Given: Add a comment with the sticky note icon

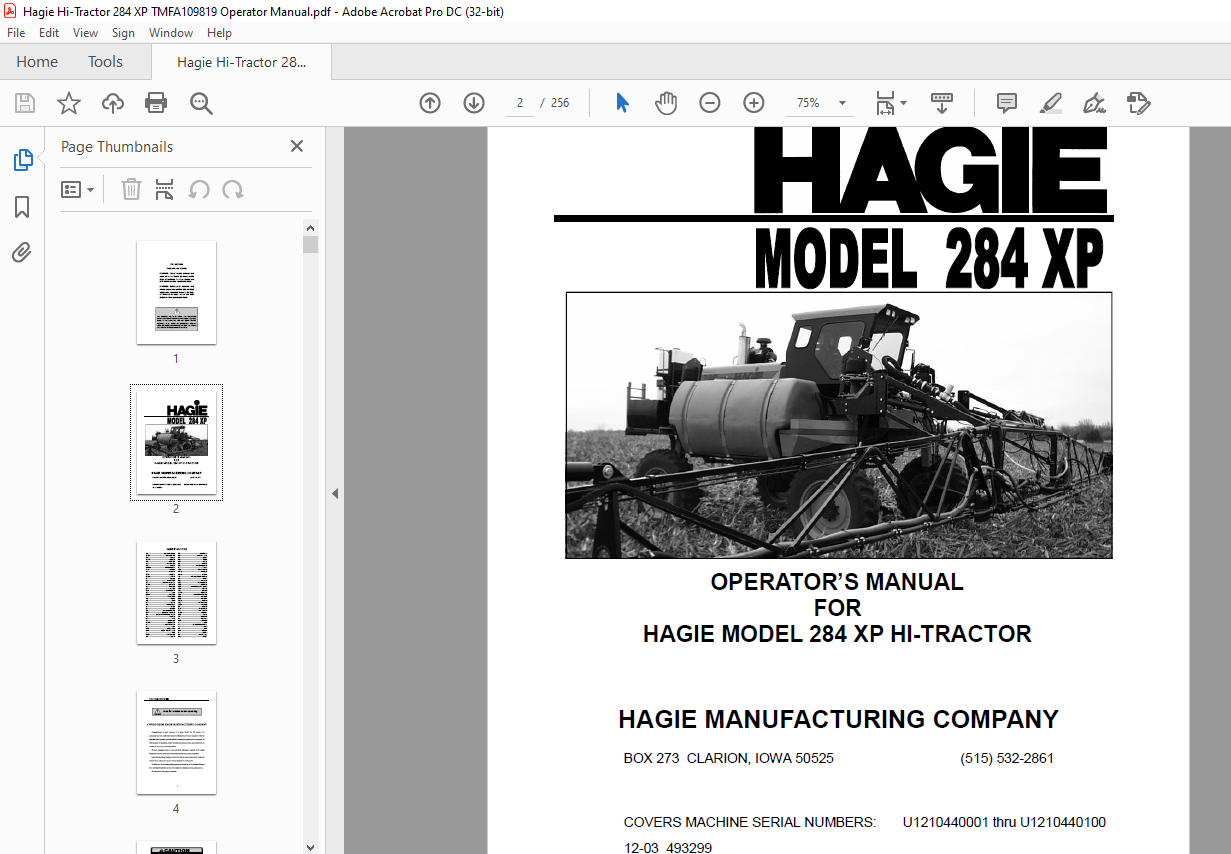Looking at the screenshot, I should click(x=1007, y=103).
